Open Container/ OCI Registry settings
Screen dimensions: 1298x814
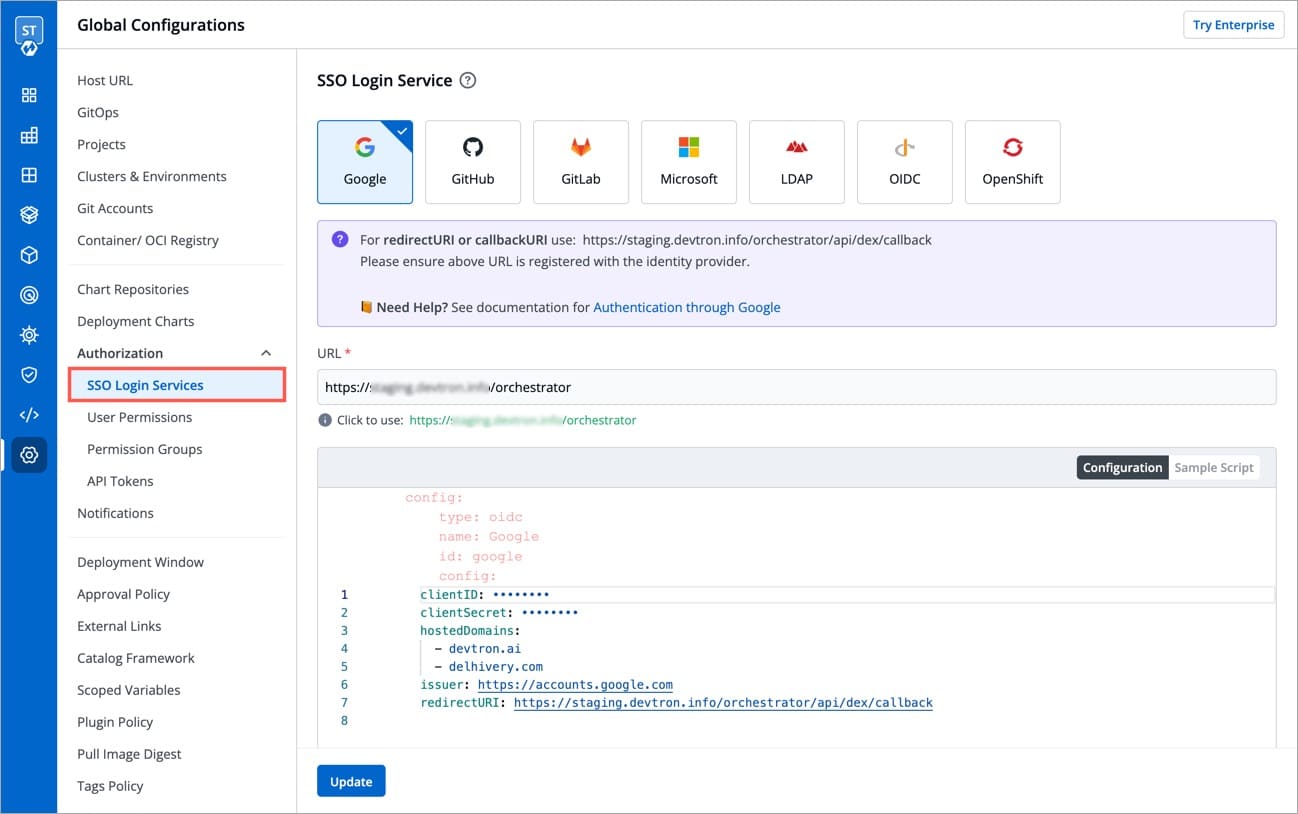(148, 240)
